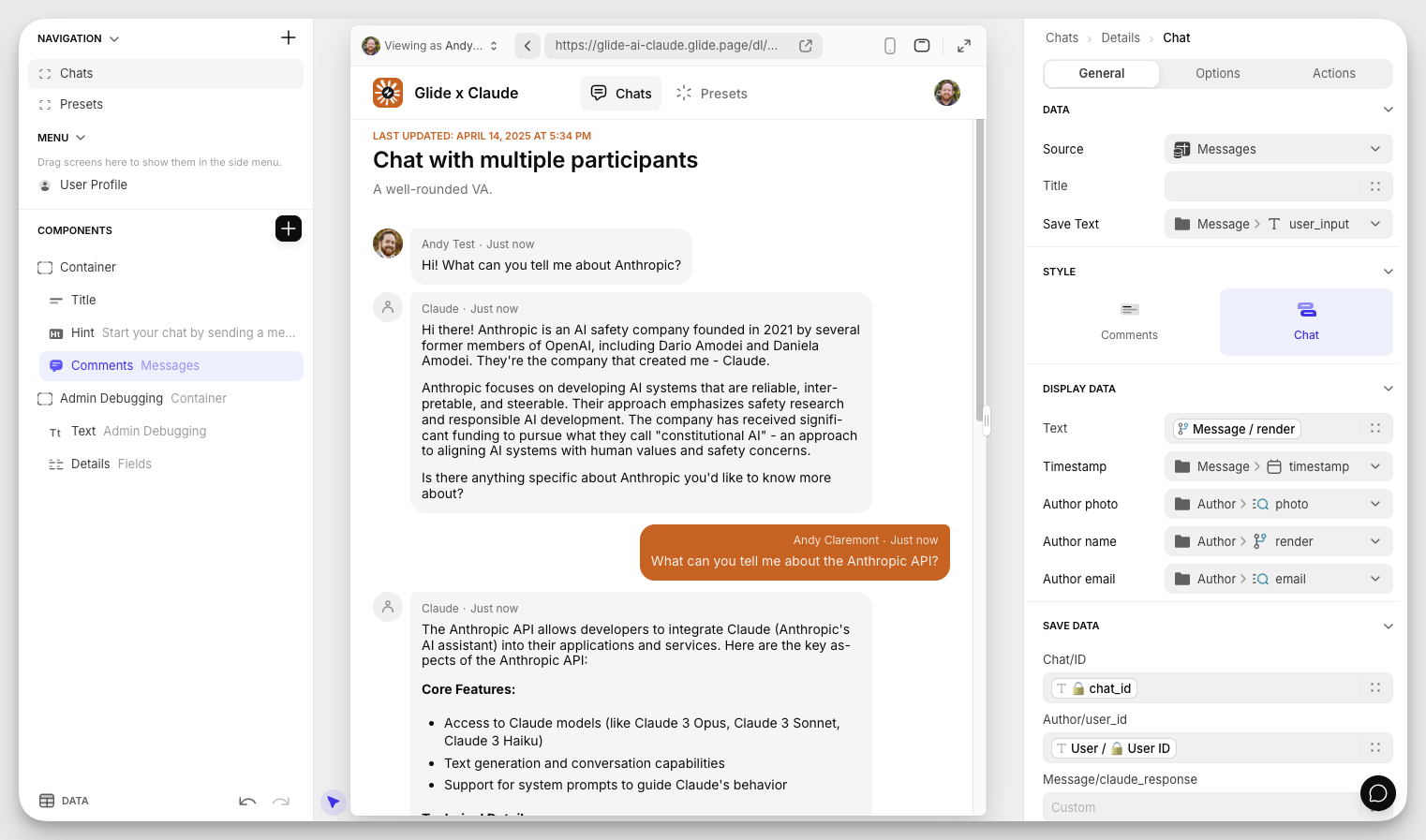The height and width of the screenshot is (840, 1426).
Task: Select the Container component
Action: [166, 267]
